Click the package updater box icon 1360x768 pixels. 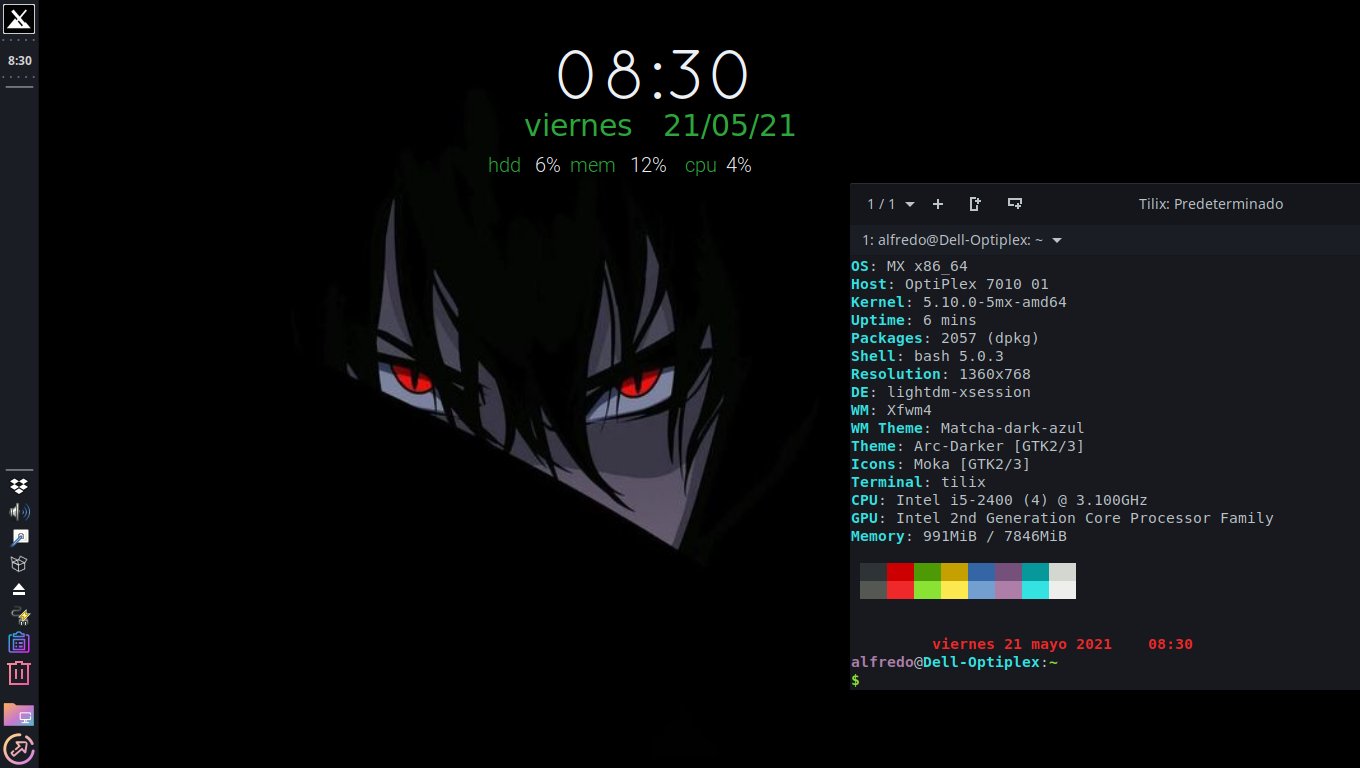[19, 564]
